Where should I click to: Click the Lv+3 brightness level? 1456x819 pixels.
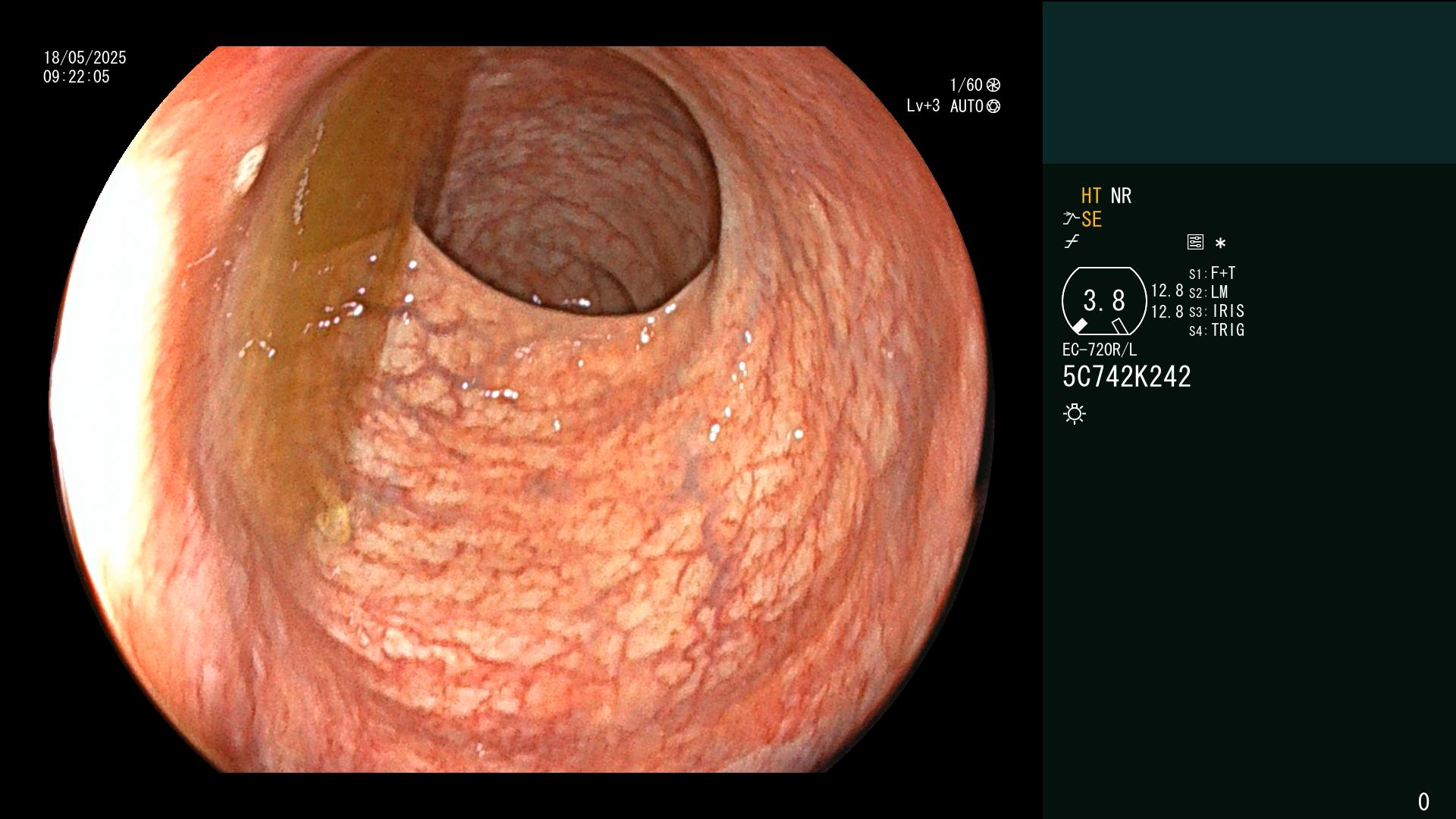(x=923, y=106)
